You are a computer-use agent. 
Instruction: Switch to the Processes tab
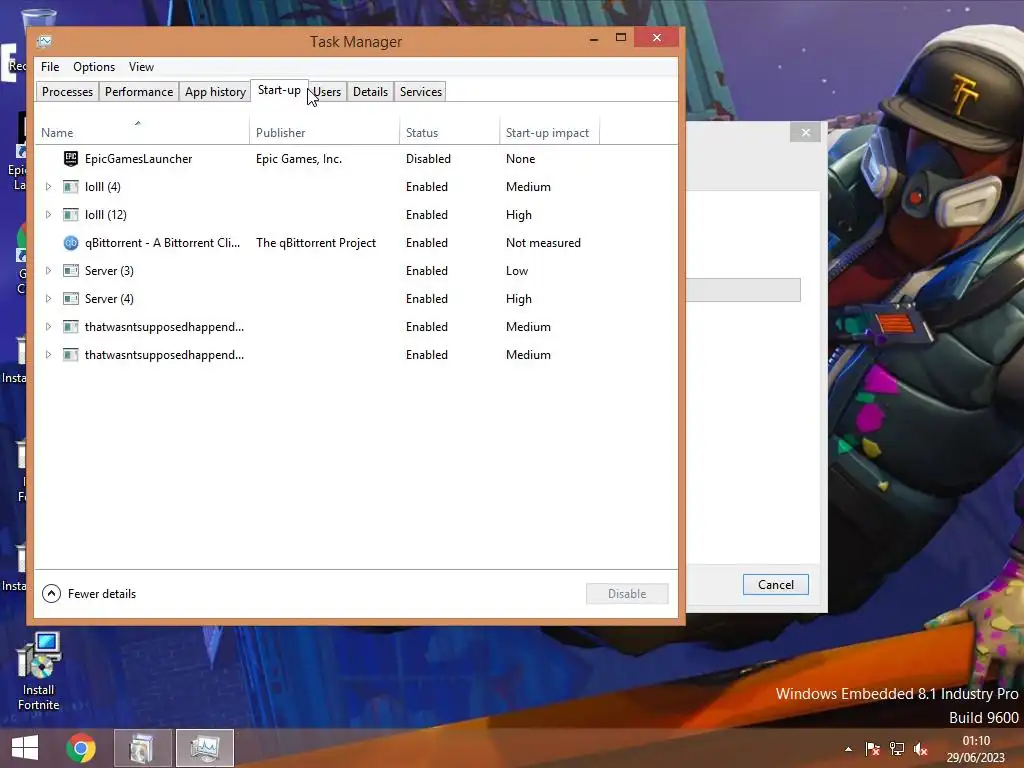tap(67, 92)
